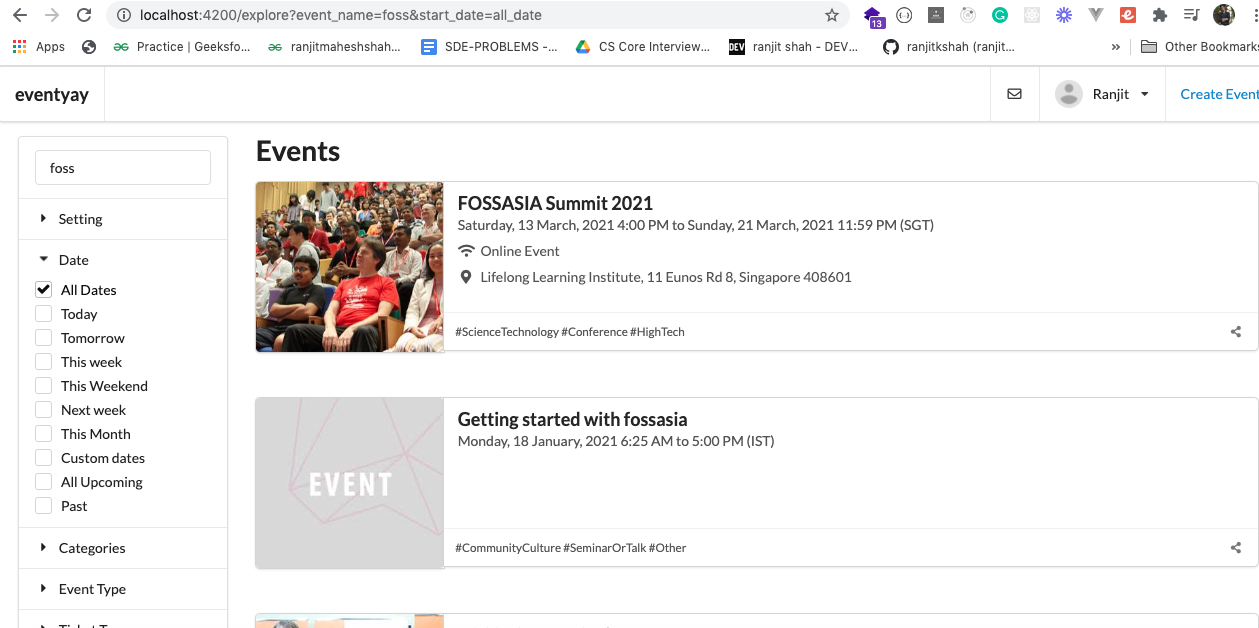Open the media control playlist icon
The image size is (1259, 628).
[1191, 15]
